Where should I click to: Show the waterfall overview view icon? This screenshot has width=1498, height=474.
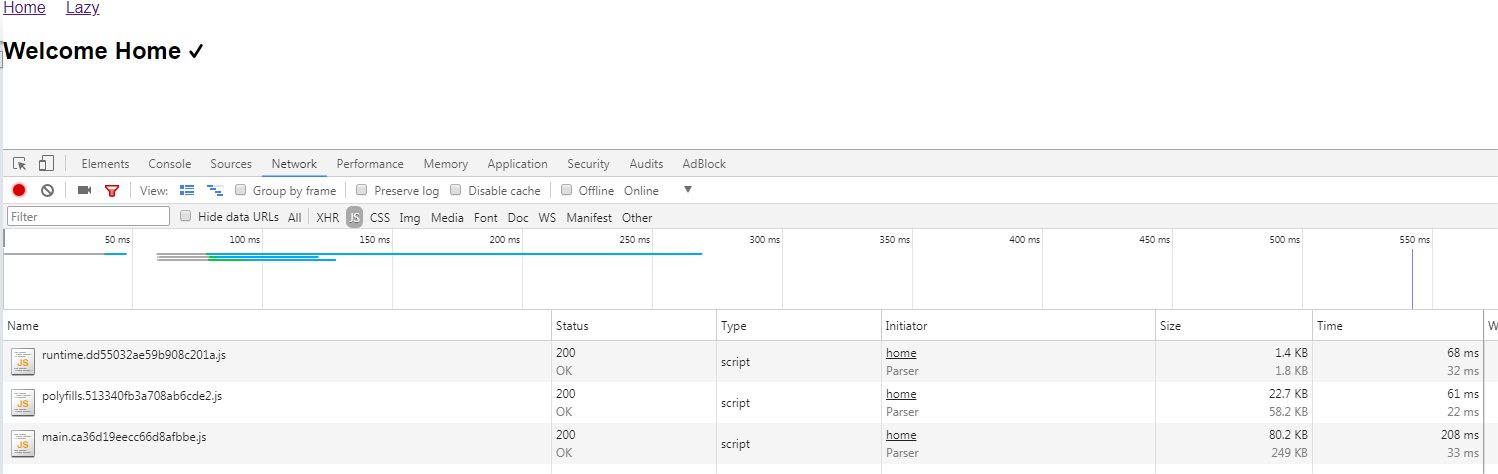pyautogui.click(x=215, y=191)
